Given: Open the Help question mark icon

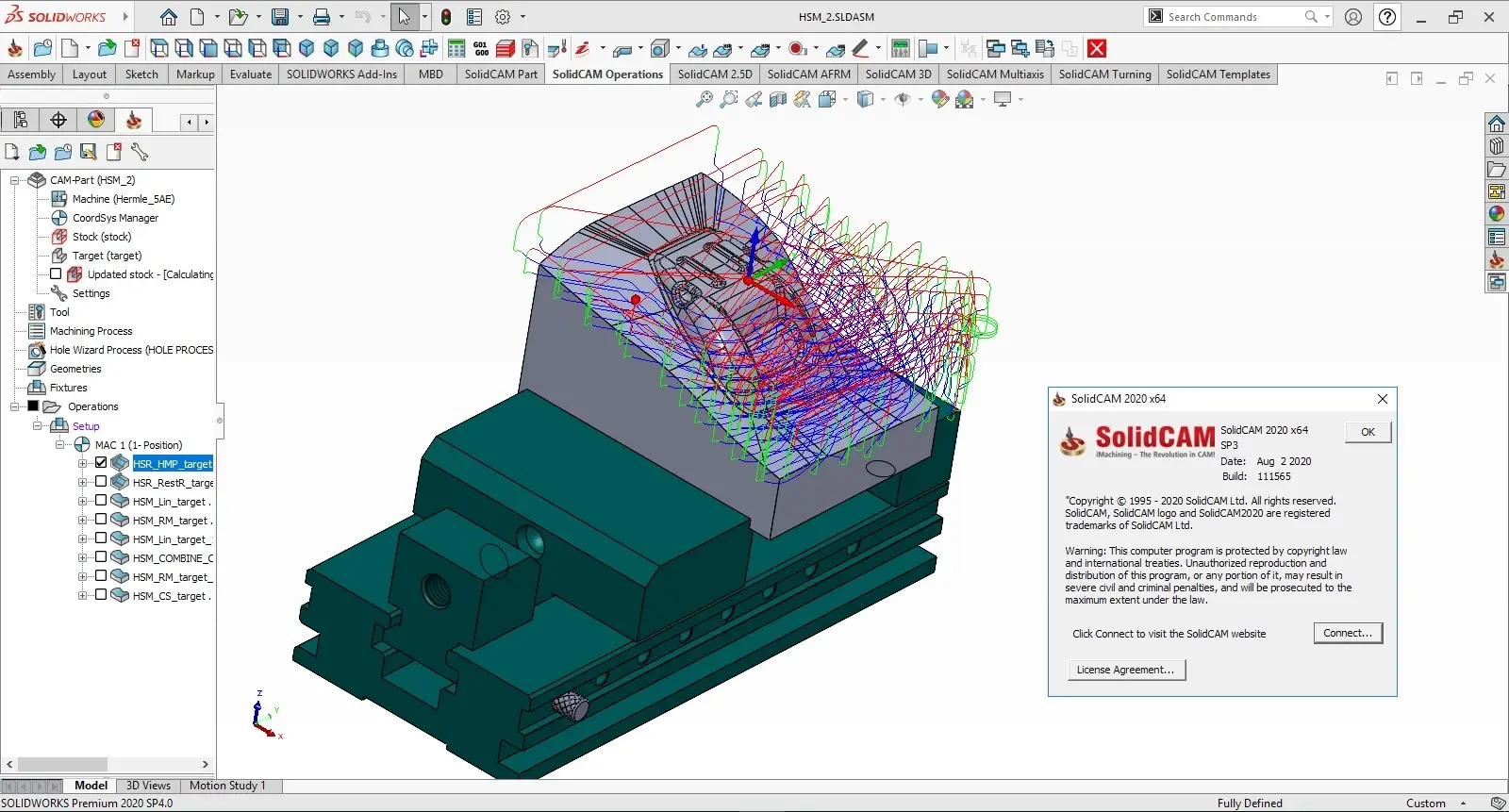Looking at the screenshot, I should point(1387,17).
